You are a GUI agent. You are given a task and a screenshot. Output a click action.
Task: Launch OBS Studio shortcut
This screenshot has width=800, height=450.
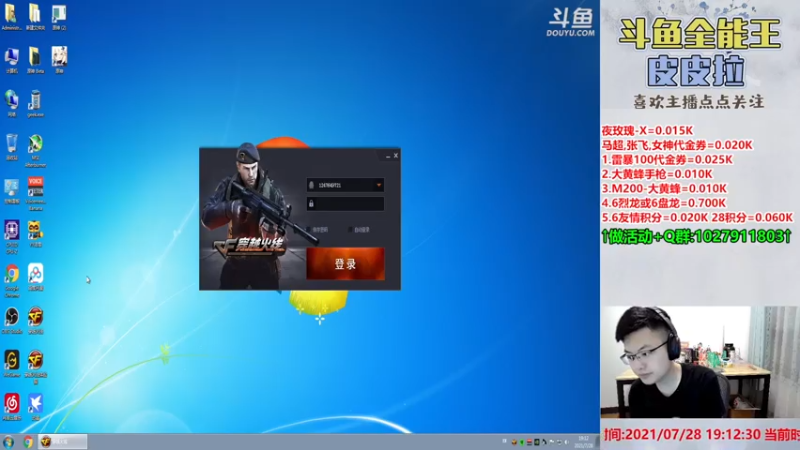(x=11, y=320)
